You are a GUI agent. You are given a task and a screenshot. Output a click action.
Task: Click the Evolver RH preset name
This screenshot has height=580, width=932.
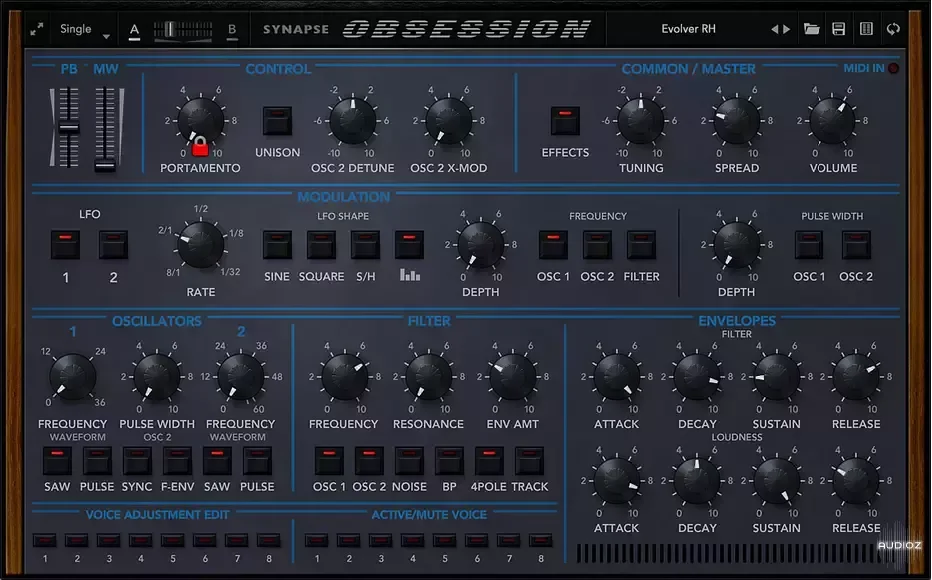coord(688,29)
